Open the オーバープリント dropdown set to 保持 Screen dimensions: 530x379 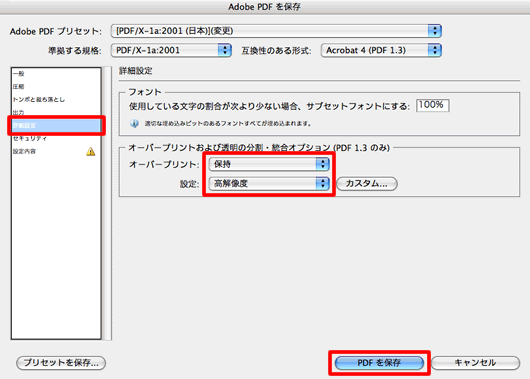(269, 164)
